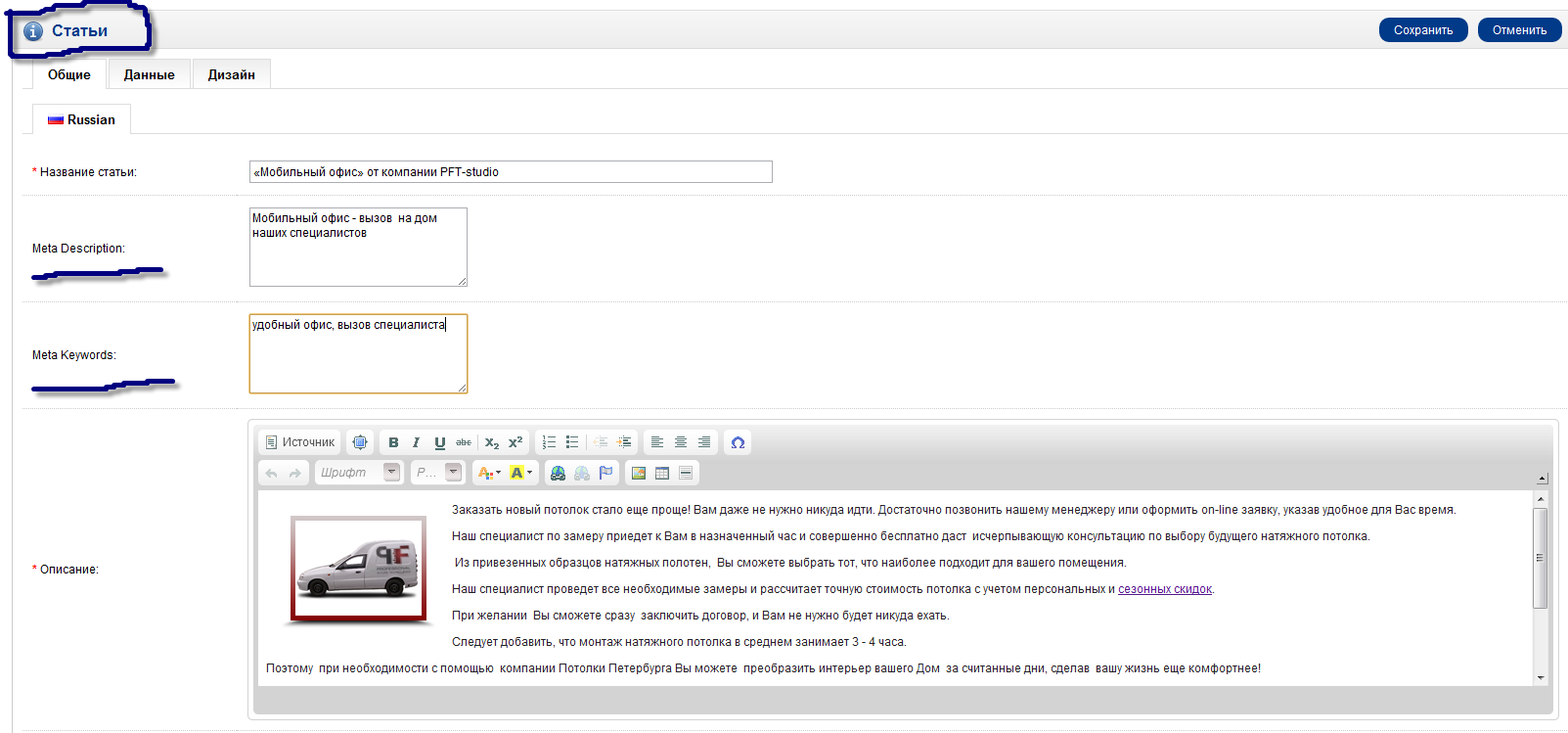
Task: Insert a numbered list
Action: 549,442
